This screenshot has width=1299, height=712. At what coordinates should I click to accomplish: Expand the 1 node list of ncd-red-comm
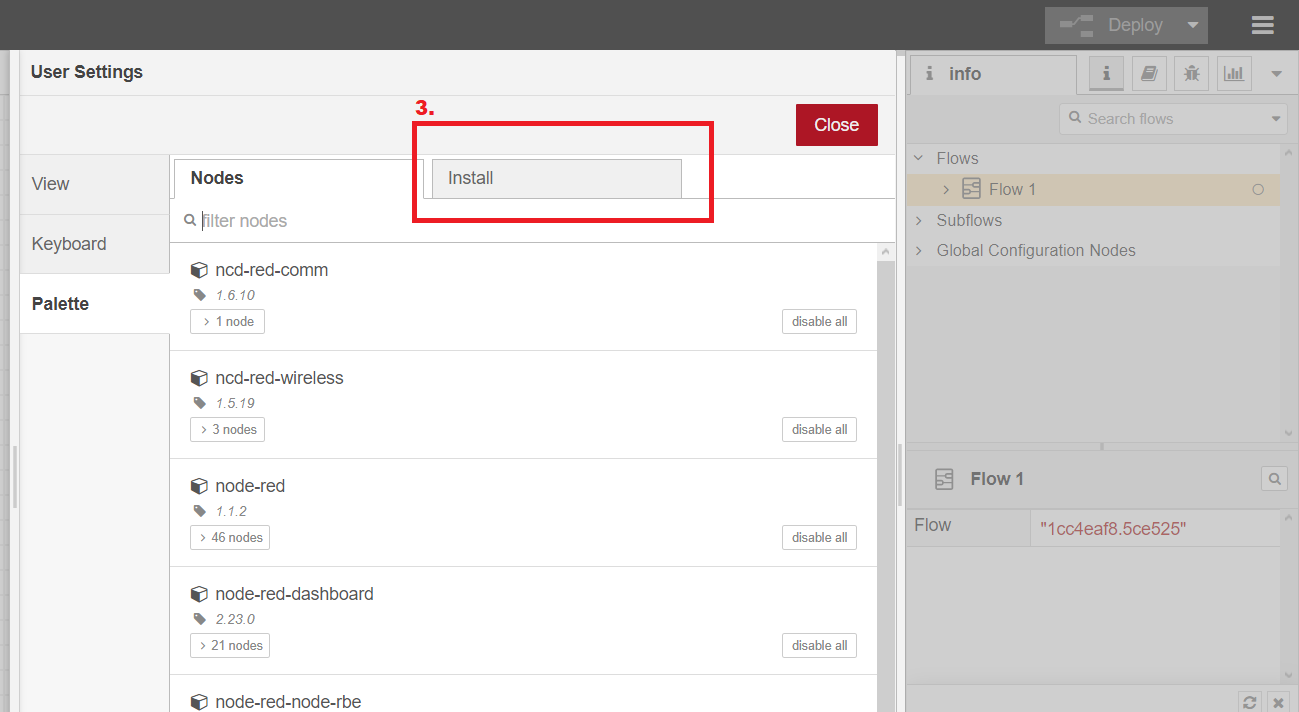point(227,321)
